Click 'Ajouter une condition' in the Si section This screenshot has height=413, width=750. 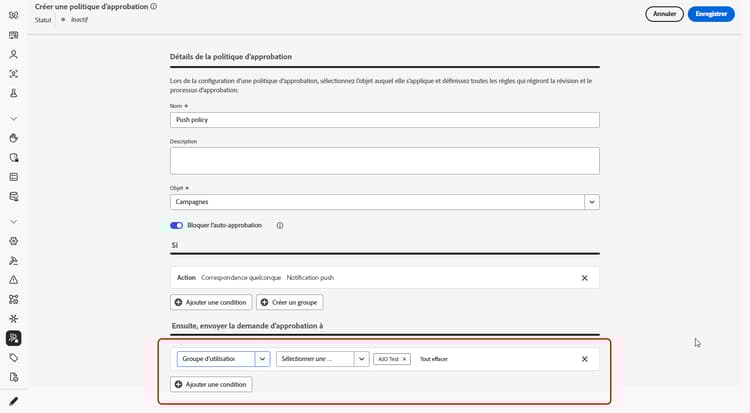[211, 302]
